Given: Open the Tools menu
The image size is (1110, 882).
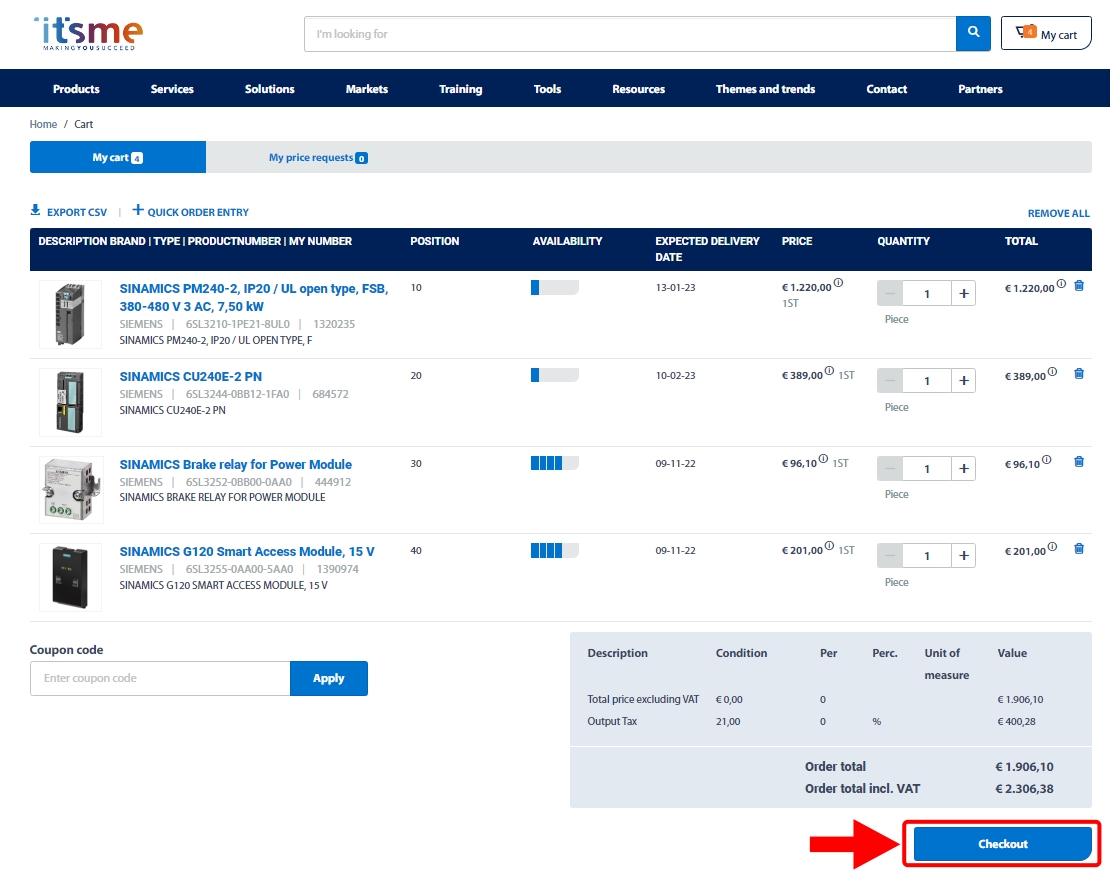Looking at the screenshot, I should (x=547, y=89).
